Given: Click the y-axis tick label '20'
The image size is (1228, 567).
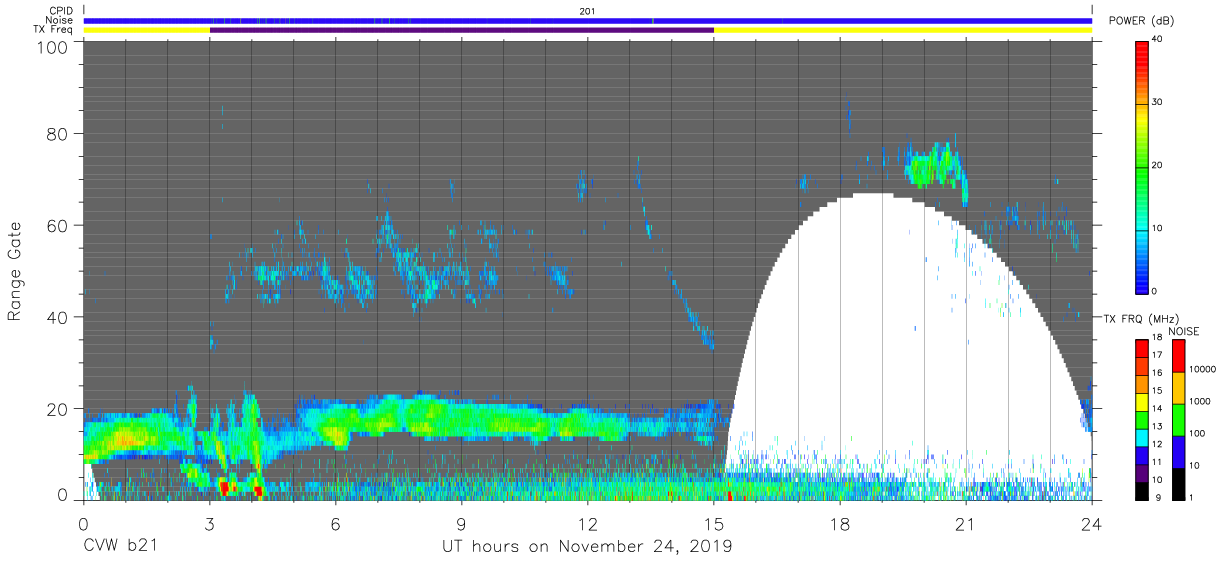Looking at the screenshot, I should (x=58, y=409).
